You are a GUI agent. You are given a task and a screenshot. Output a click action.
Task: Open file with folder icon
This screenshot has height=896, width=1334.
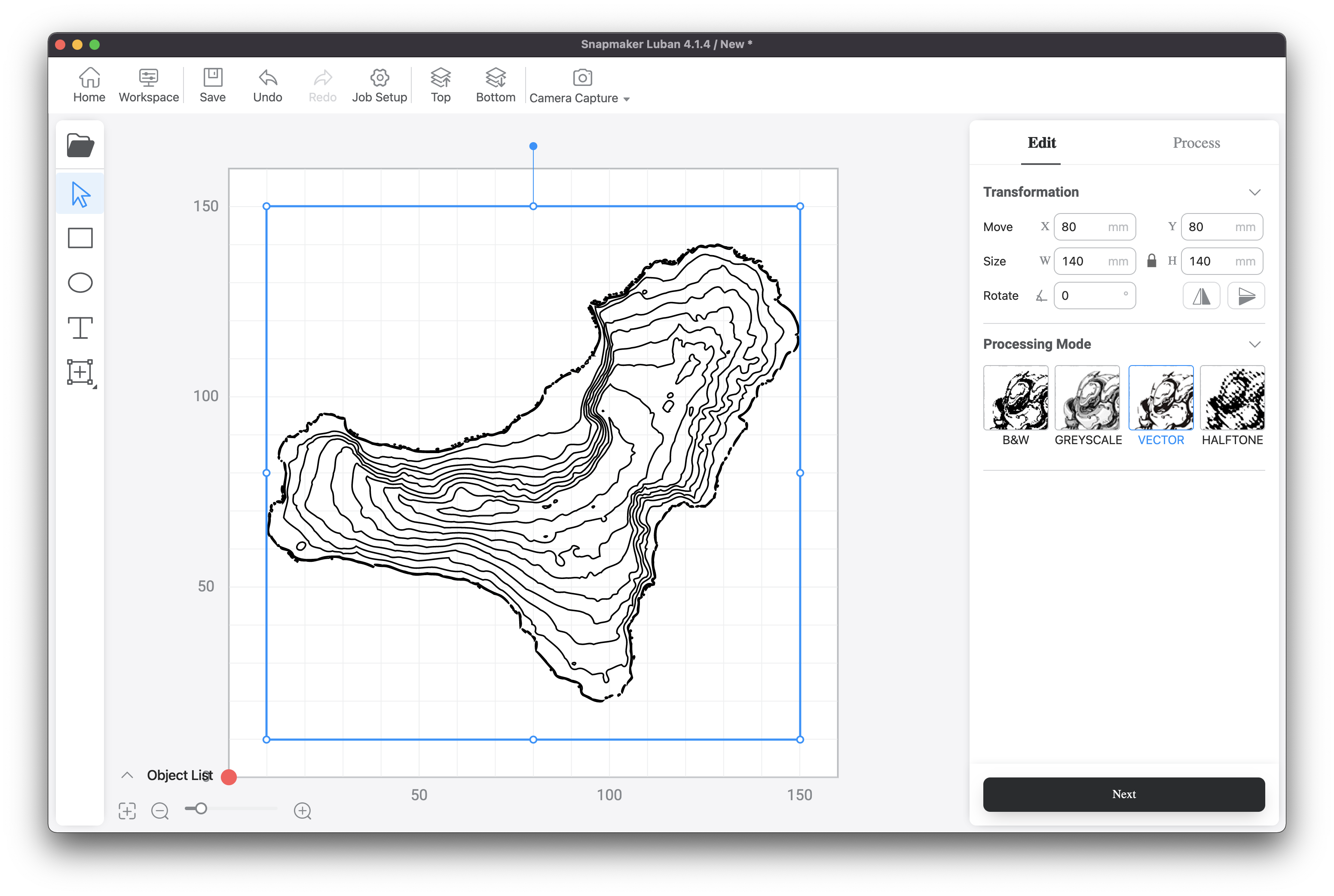pyautogui.click(x=80, y=145)
